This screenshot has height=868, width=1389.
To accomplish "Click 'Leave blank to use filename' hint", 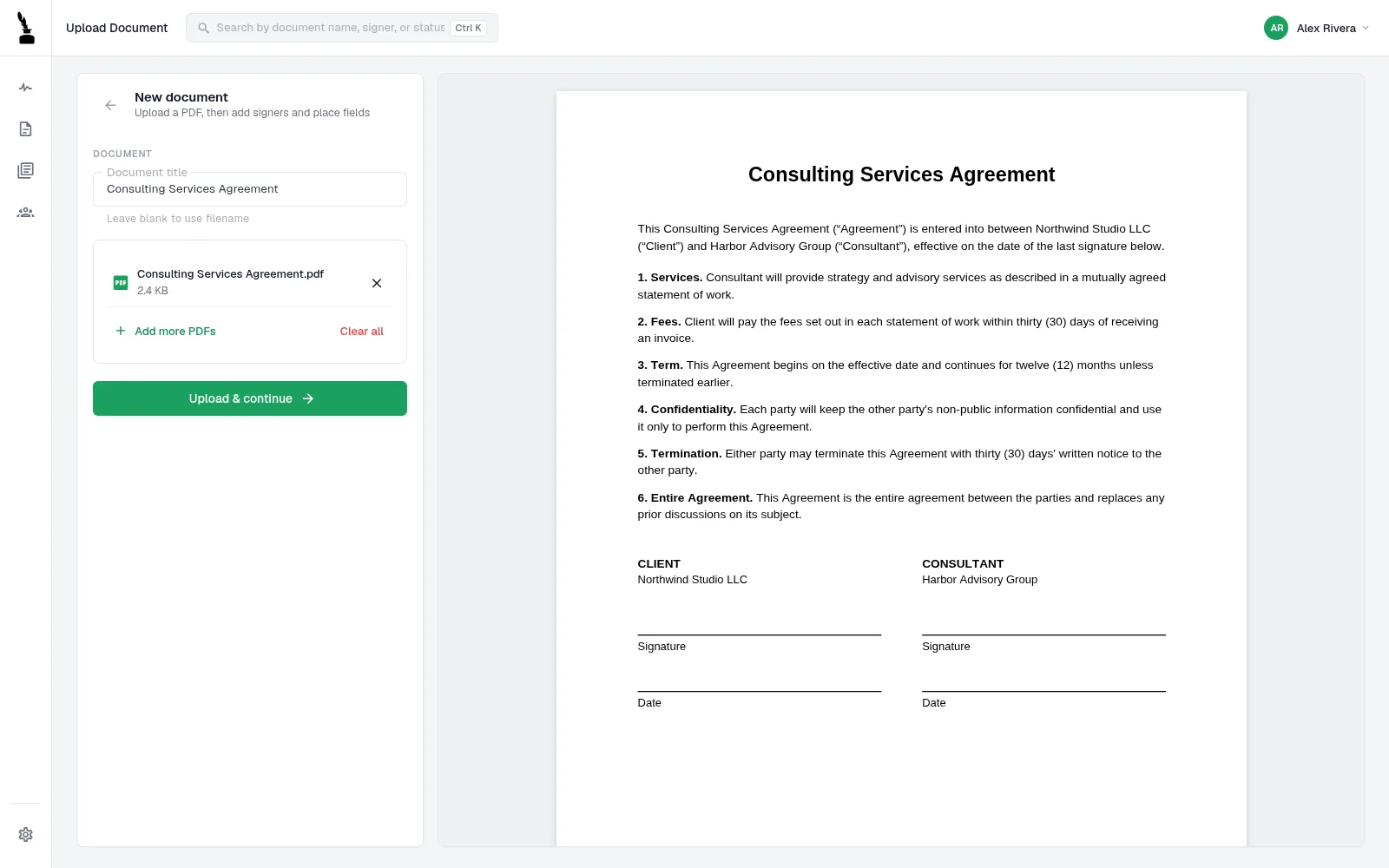I will pyautogui.click(x=178, y=219).
